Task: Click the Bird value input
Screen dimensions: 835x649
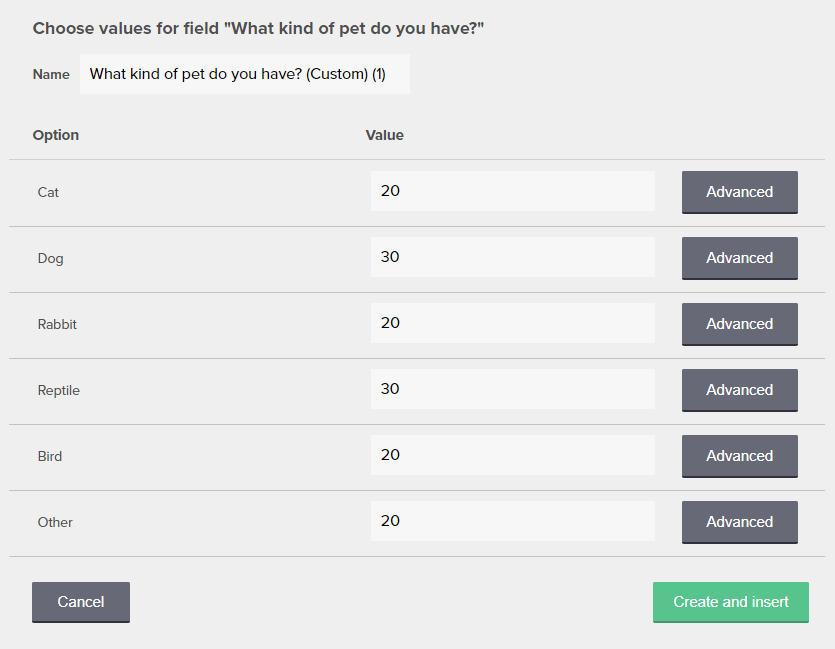Action: (x=512, y=455)
